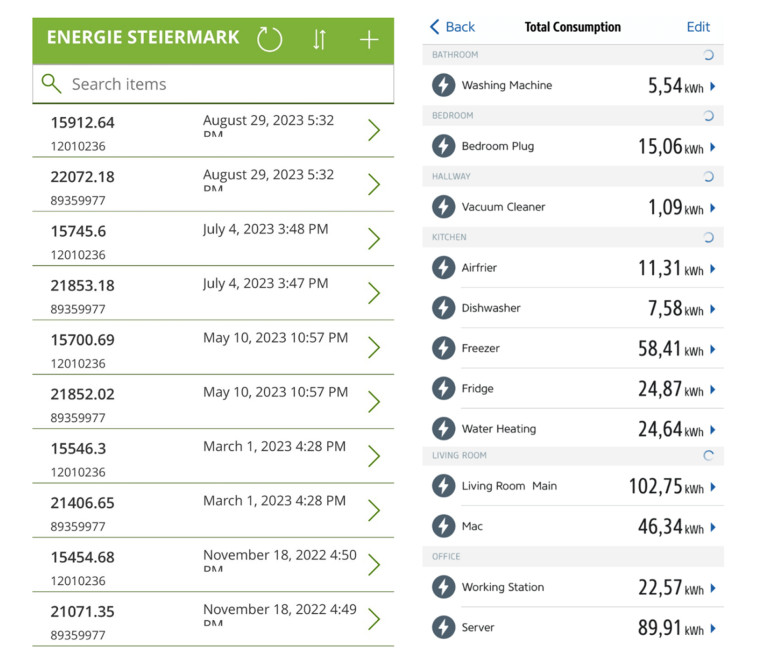Open the 21071.35 November reading chevron
The height and width of the screenshot is (667, 768).
(374, 619)
